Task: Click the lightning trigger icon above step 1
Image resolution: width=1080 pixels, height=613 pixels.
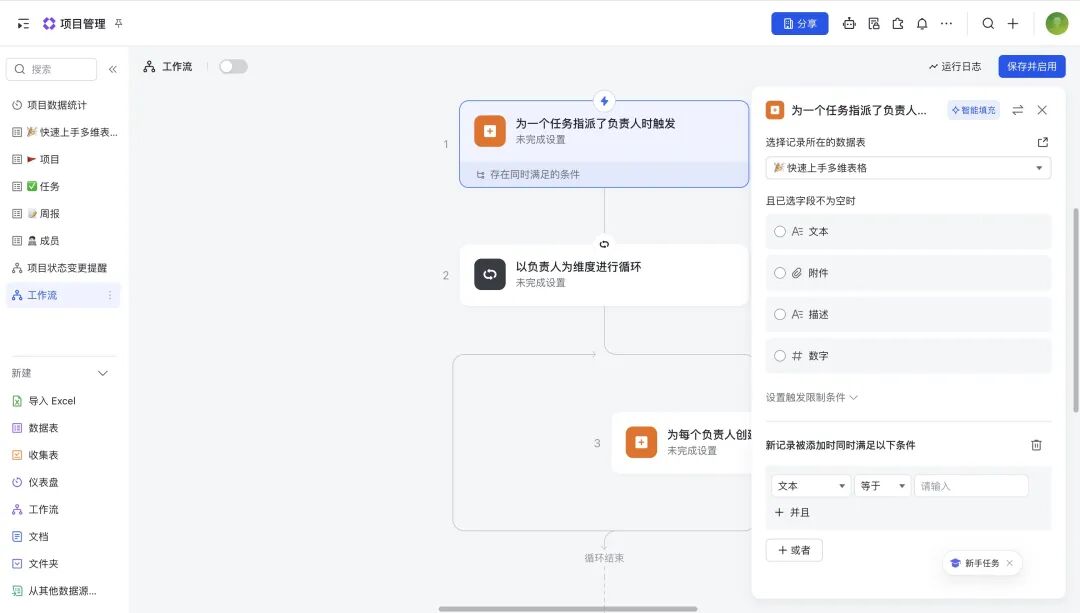Action: [604, 101]
